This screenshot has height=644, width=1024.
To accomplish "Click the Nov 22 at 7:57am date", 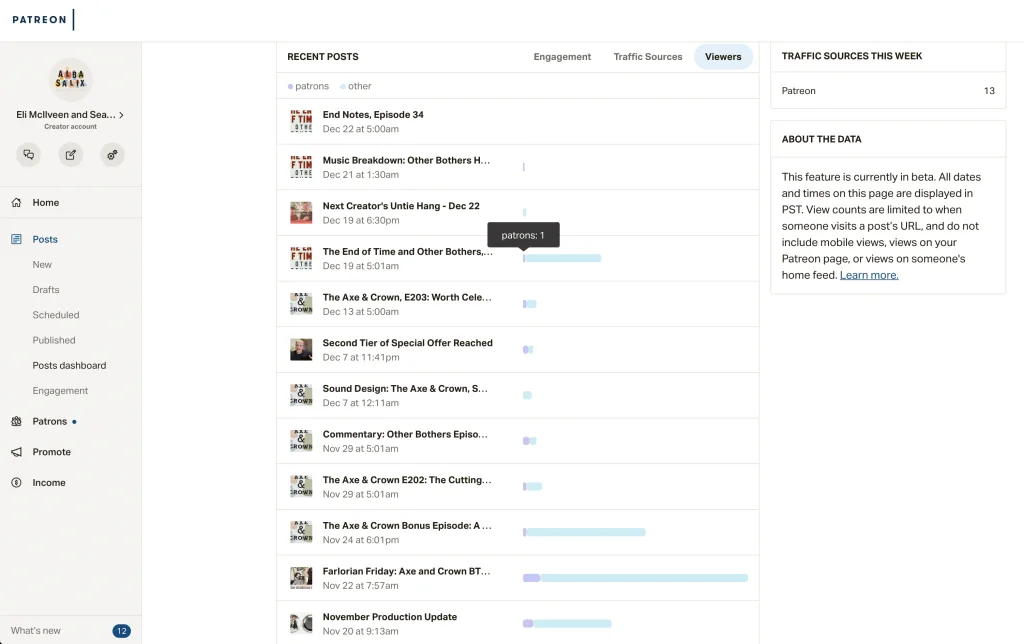I will (360, 586).
